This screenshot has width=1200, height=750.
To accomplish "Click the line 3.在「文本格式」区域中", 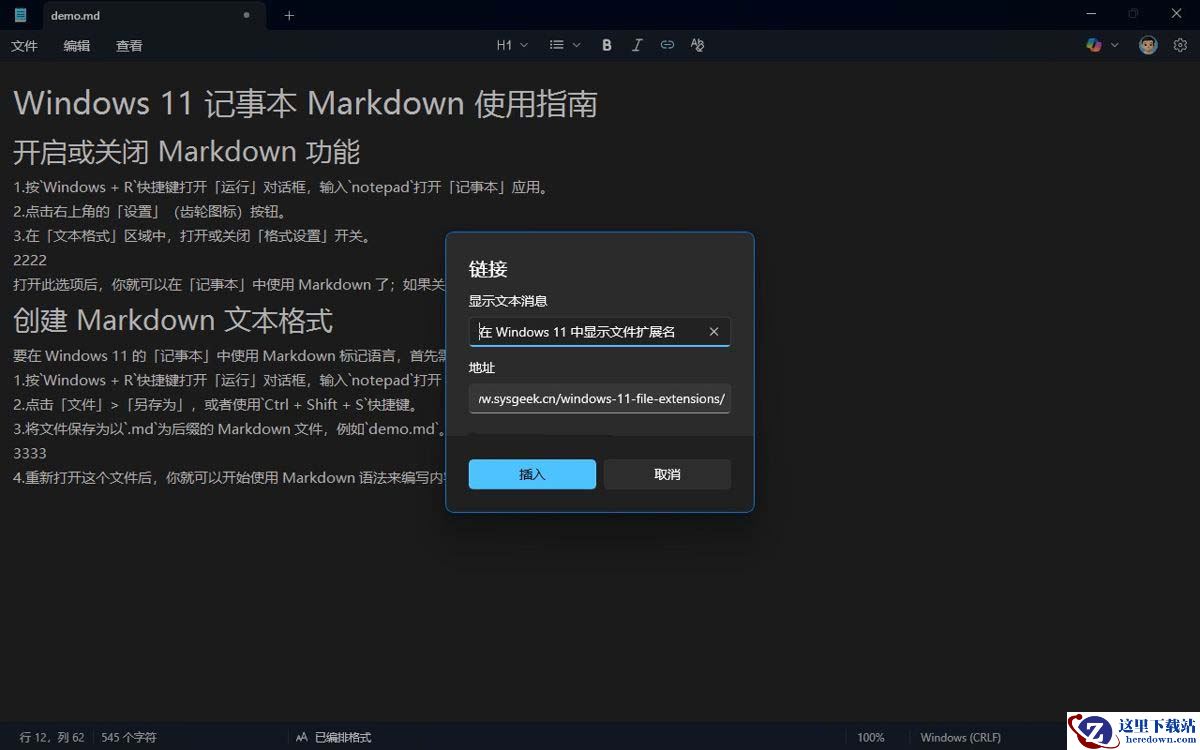I will [x=192, y=236].
